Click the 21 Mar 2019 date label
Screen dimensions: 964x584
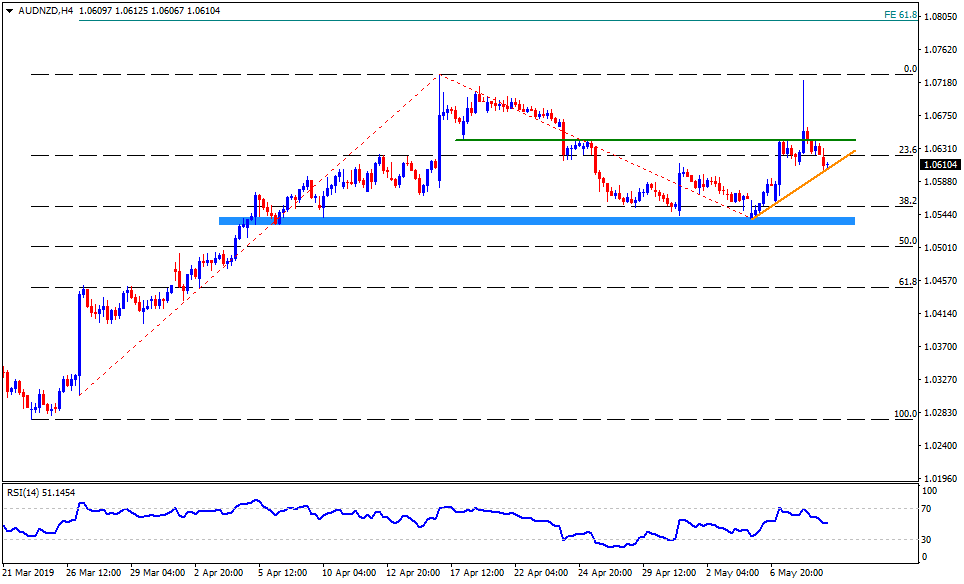(x=28, y=573)
